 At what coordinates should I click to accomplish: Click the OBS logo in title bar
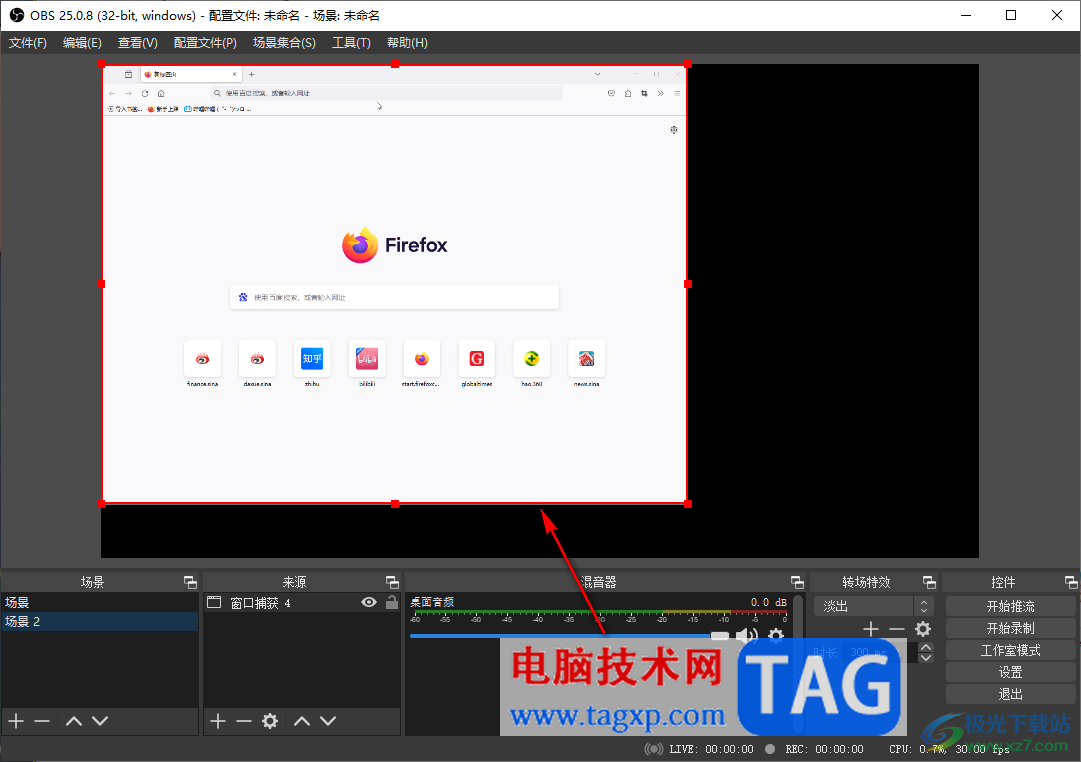click(17, 15)
